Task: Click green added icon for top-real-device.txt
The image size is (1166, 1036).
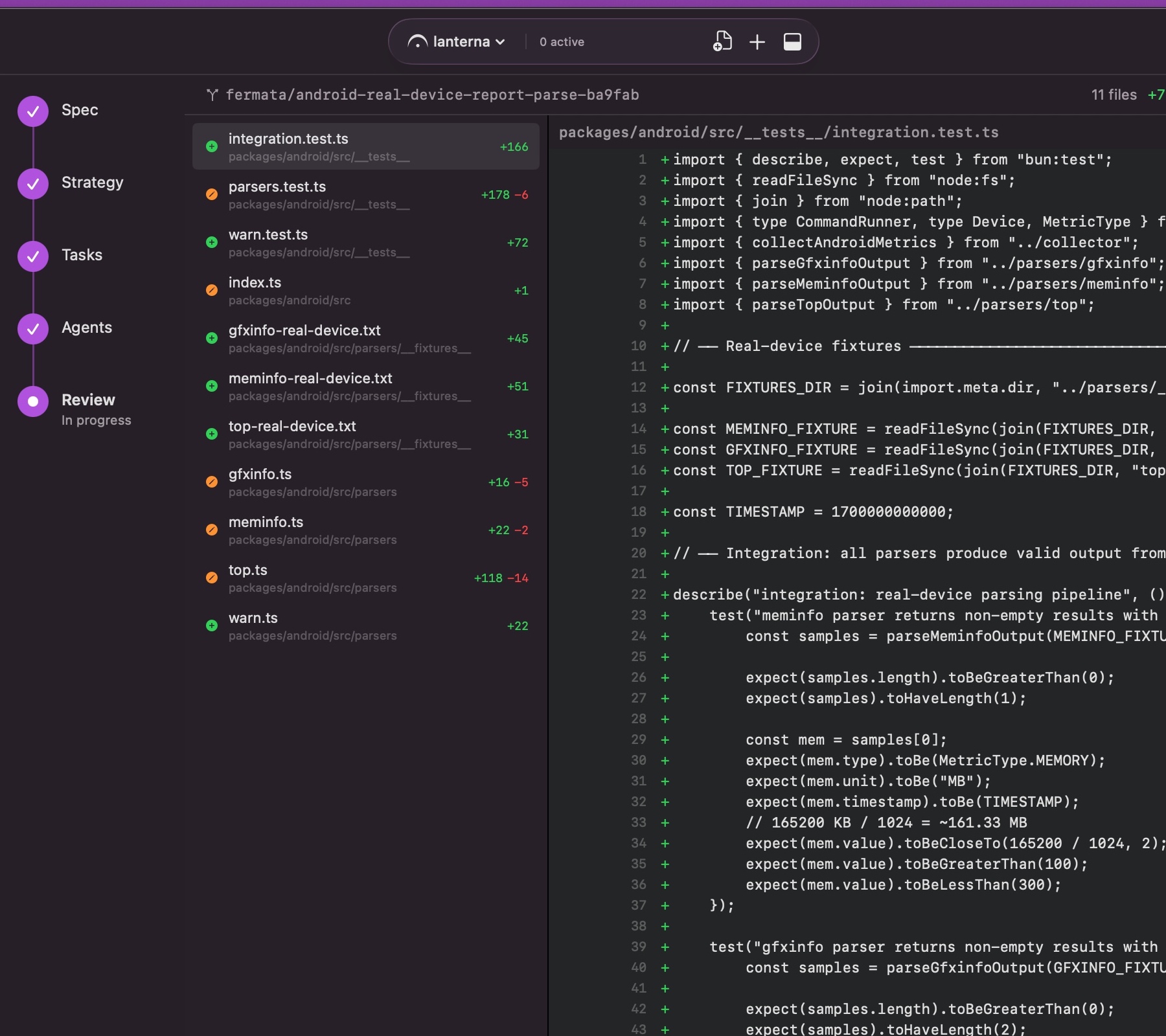Action: tap(212, 434)
